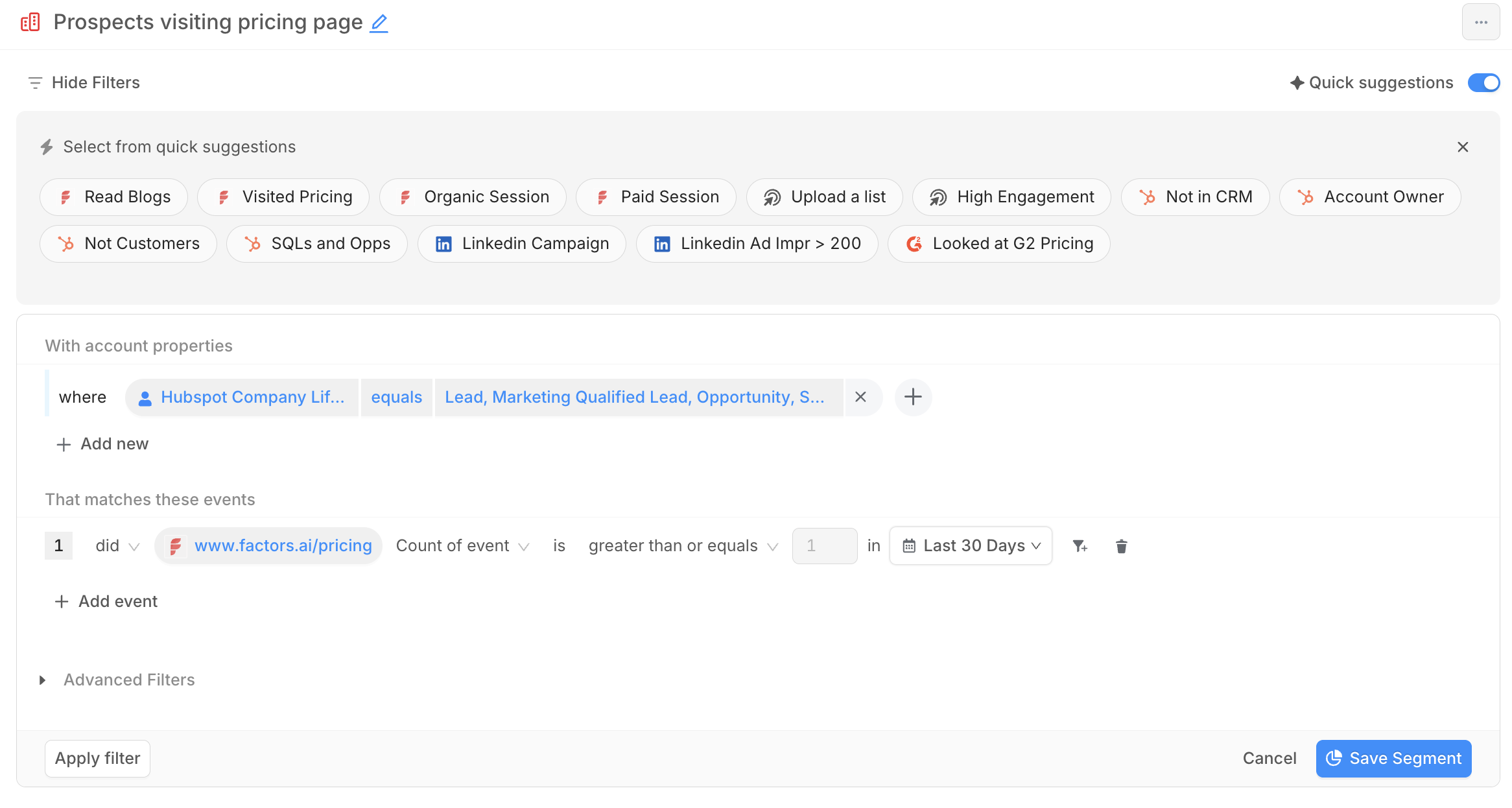Change the equals operator

point(397,398)
